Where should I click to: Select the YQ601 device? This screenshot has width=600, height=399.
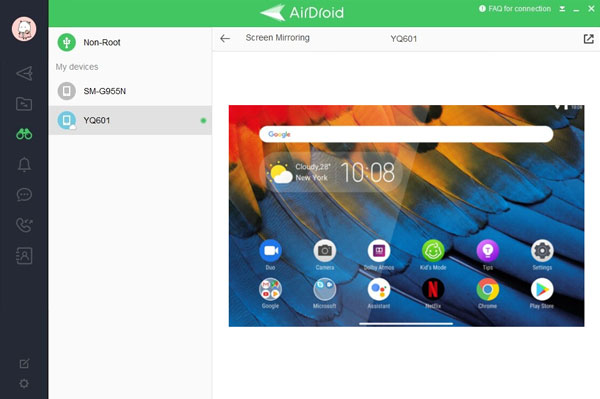coord(130,120)
